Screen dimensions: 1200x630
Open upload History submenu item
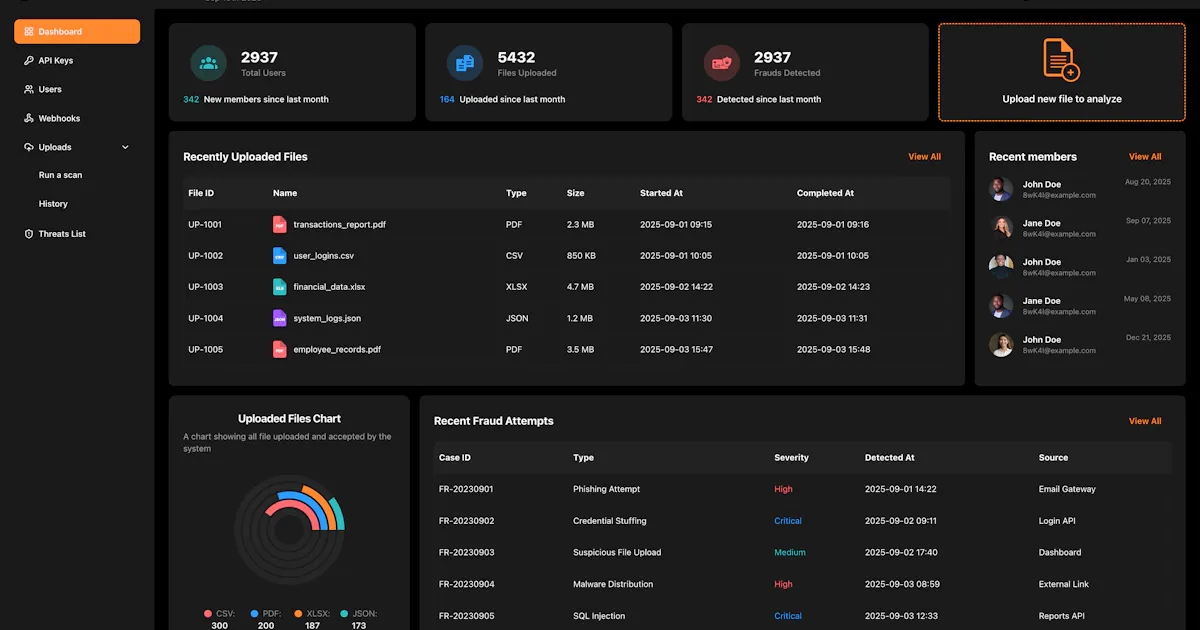[x=53, y=204]
